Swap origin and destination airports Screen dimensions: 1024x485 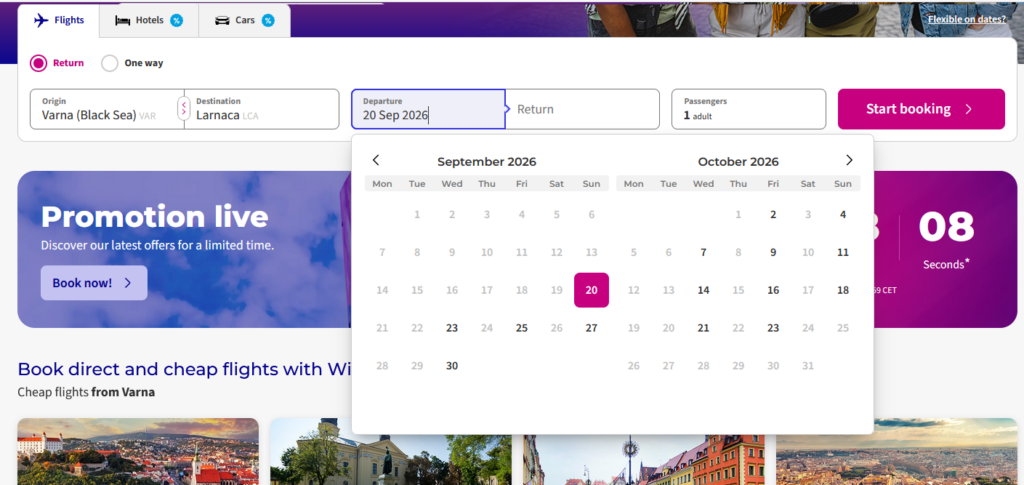tap(183, 109)
